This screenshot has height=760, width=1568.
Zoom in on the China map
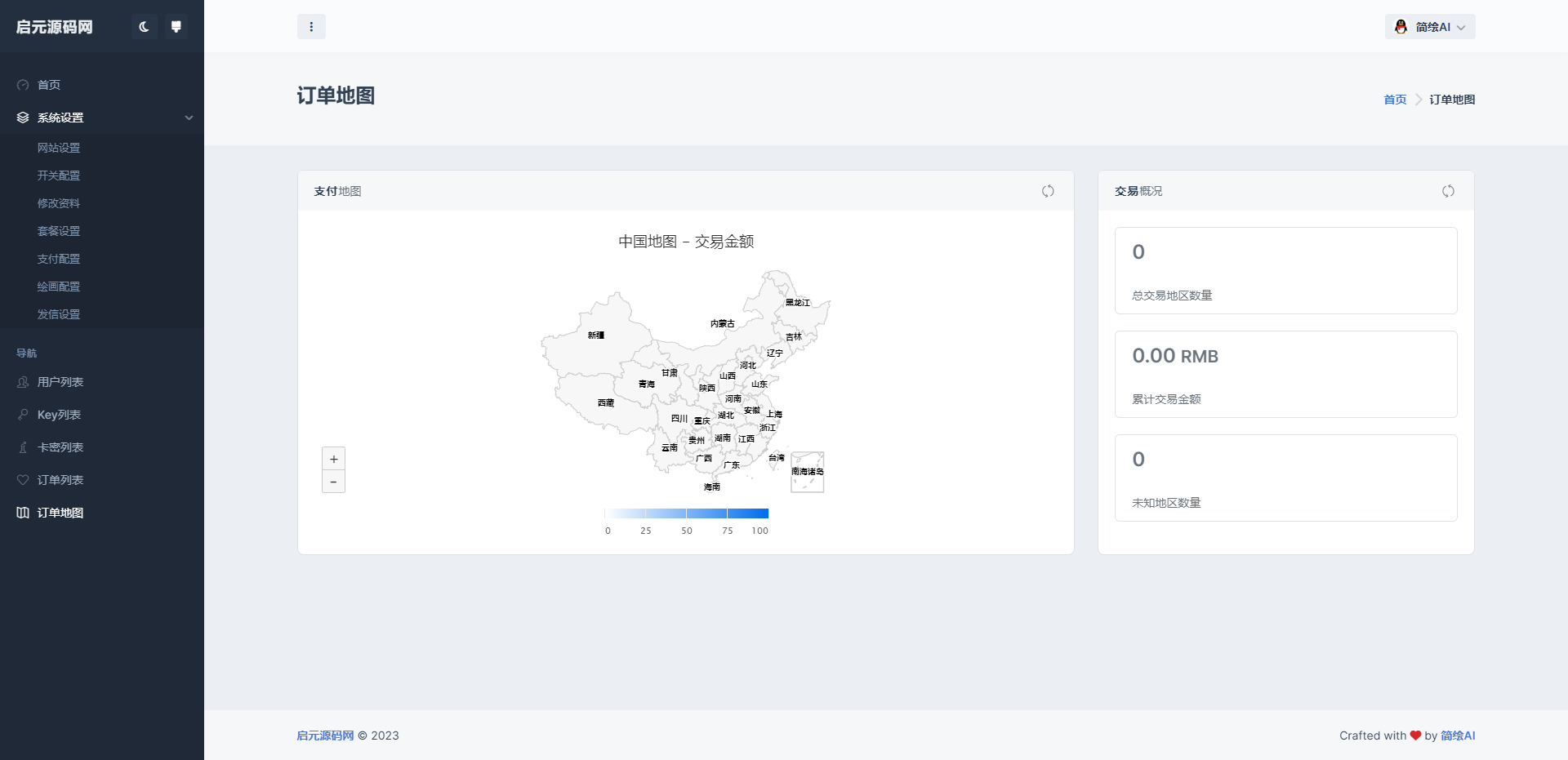pos(333,459)
